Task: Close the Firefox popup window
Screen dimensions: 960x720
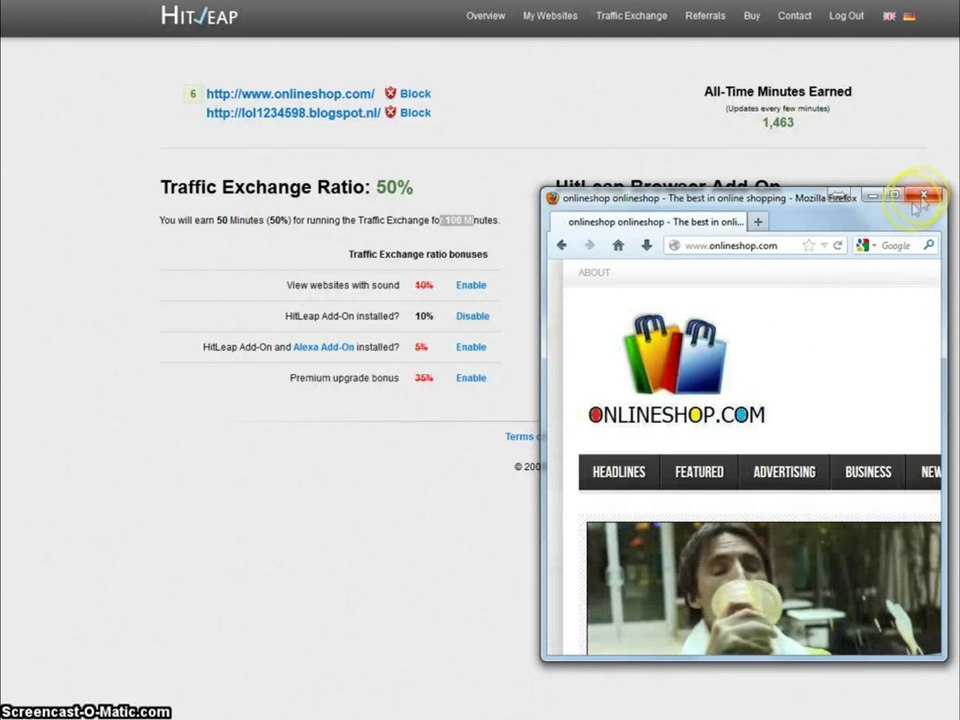Action: point(924,195)
